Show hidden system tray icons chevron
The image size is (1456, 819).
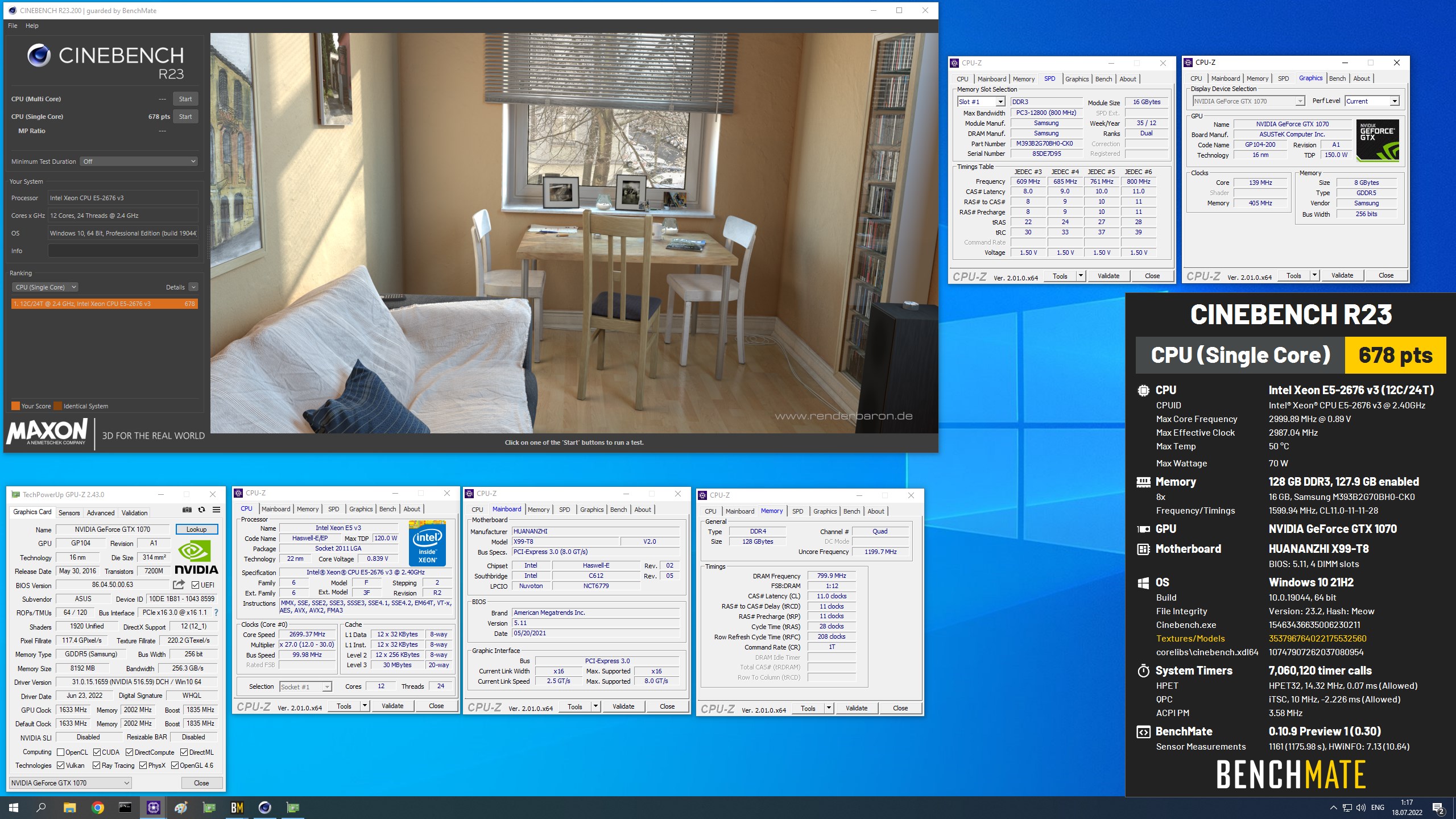pyautogui.click(x=1333, y=808)
